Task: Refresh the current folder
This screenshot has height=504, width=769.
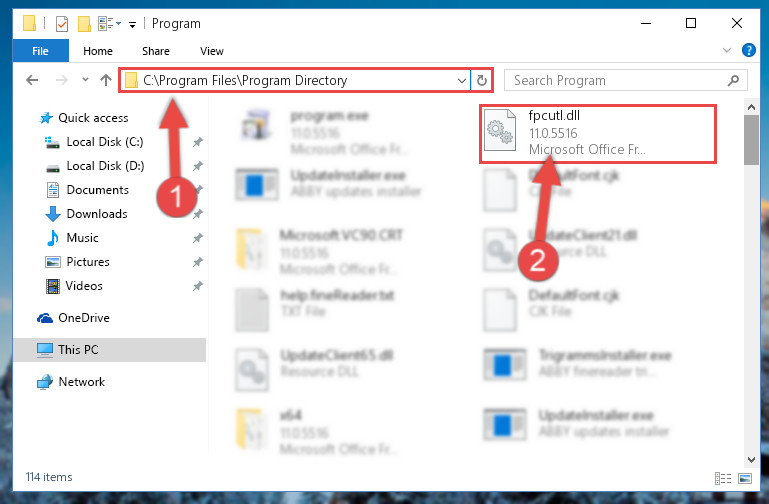Action: coord(482,80)
